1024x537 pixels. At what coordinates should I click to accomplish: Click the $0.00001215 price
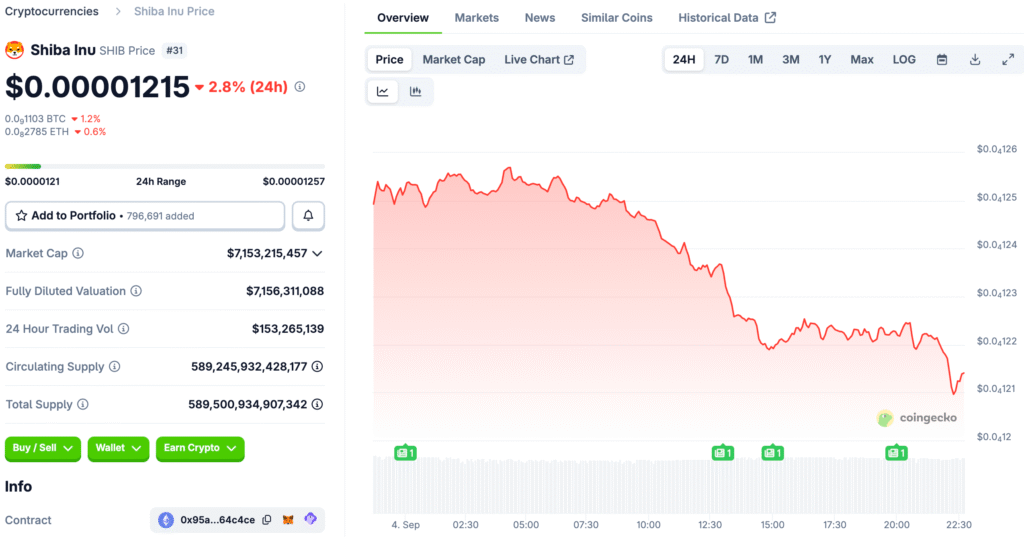(97, 87)
